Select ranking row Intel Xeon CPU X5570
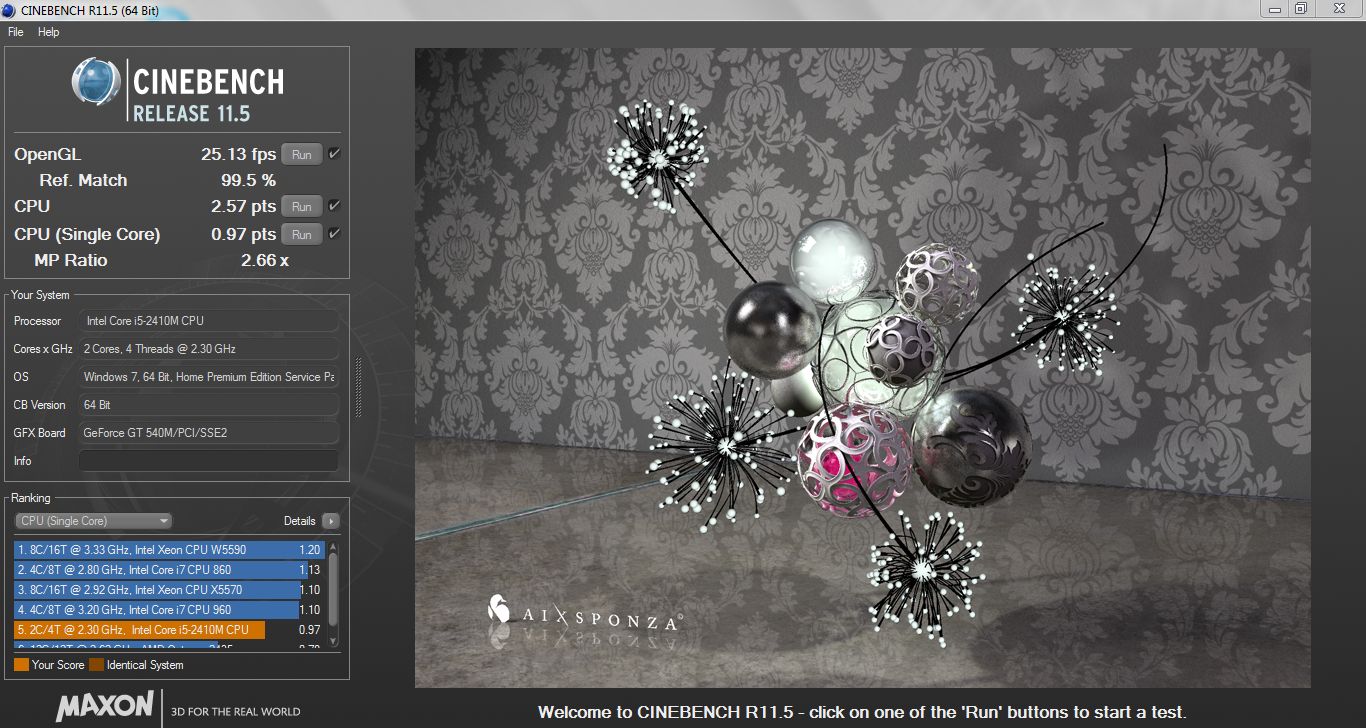 pos(168,590)
